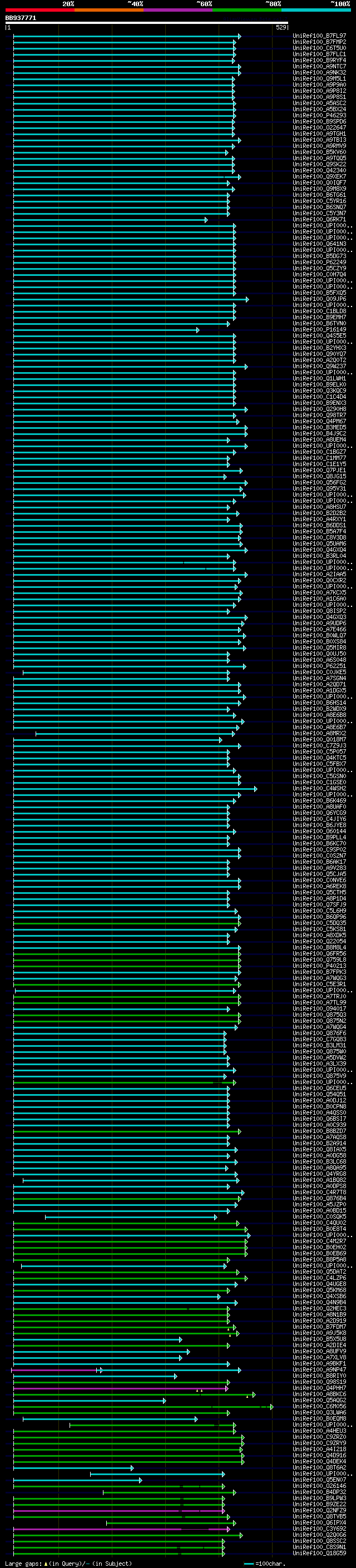Select the UniRef100_A8MRX2 label

tap(319, 734)
